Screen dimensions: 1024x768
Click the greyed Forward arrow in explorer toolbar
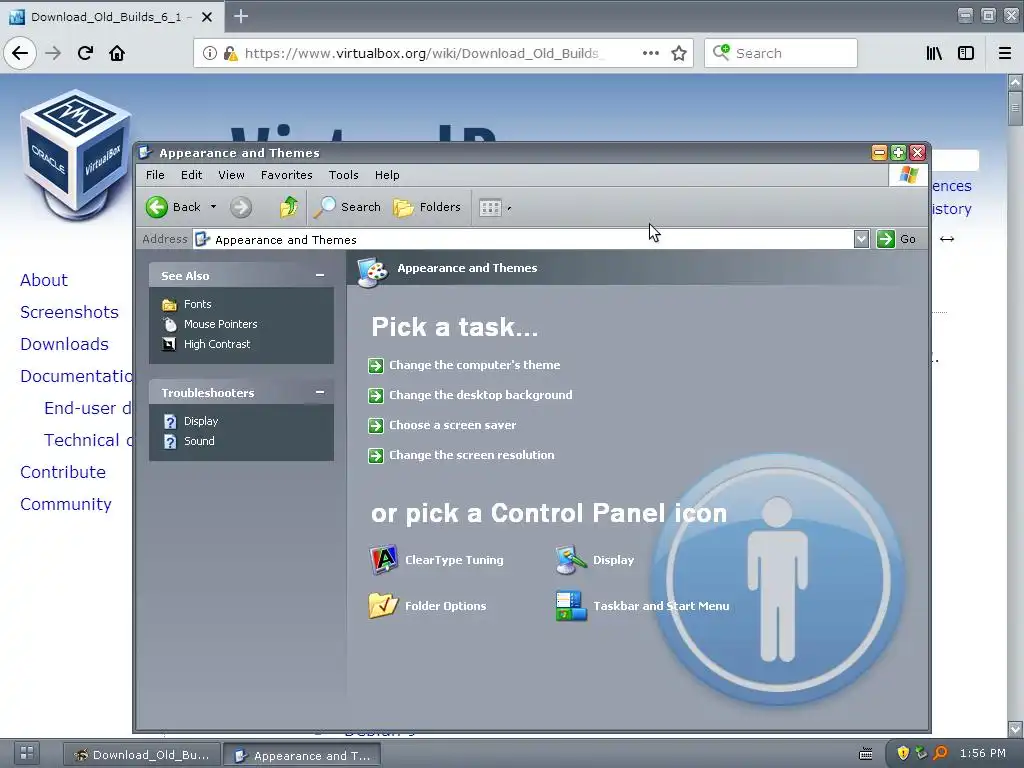[x=240, y=207]
